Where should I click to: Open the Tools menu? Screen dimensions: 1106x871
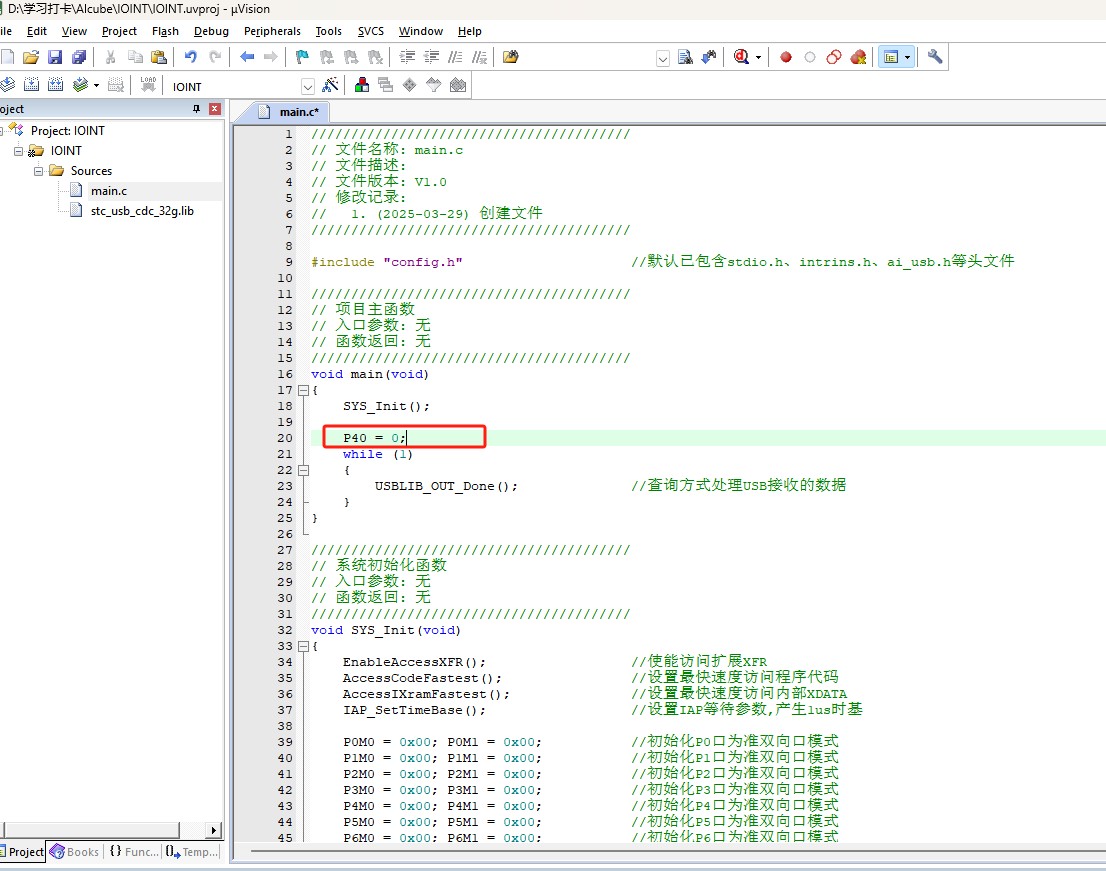click(x=328, y=31)
